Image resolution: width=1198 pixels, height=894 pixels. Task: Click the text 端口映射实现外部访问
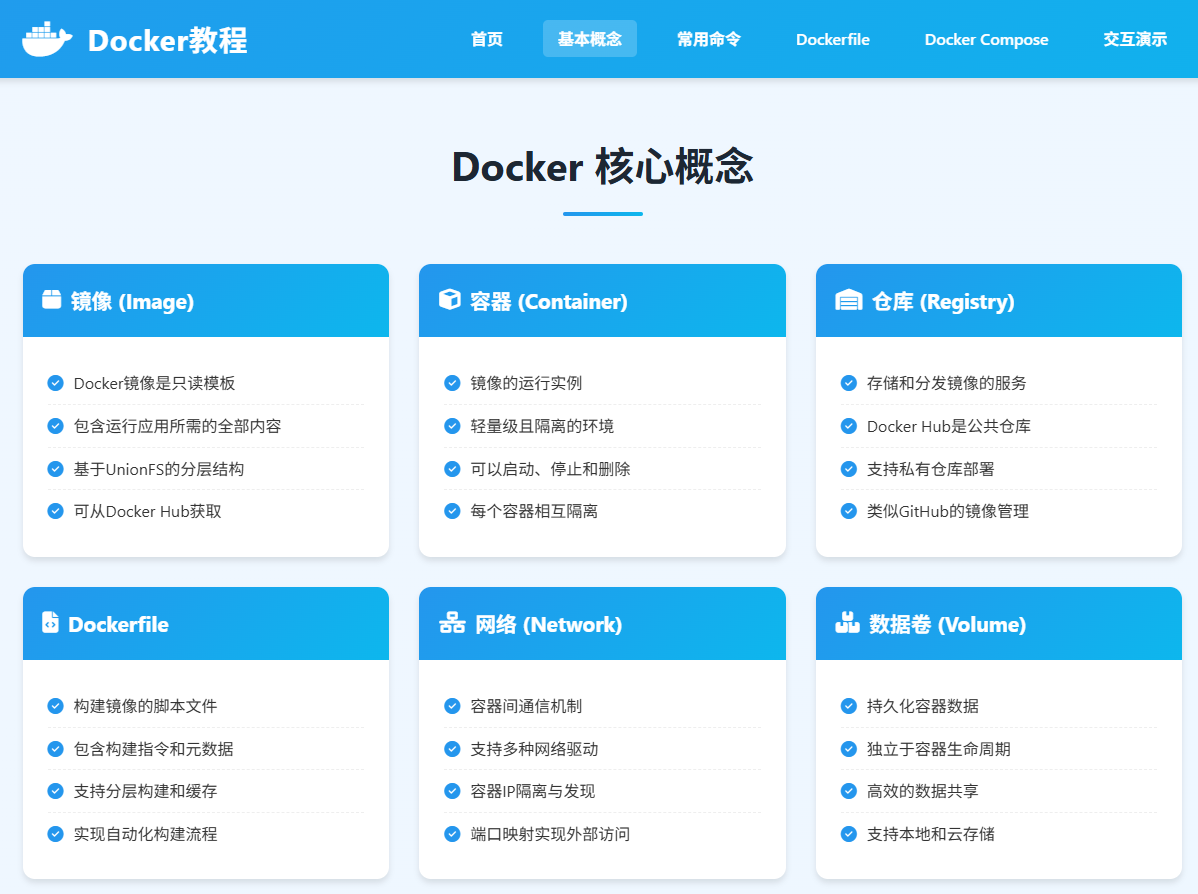[550, 834]
